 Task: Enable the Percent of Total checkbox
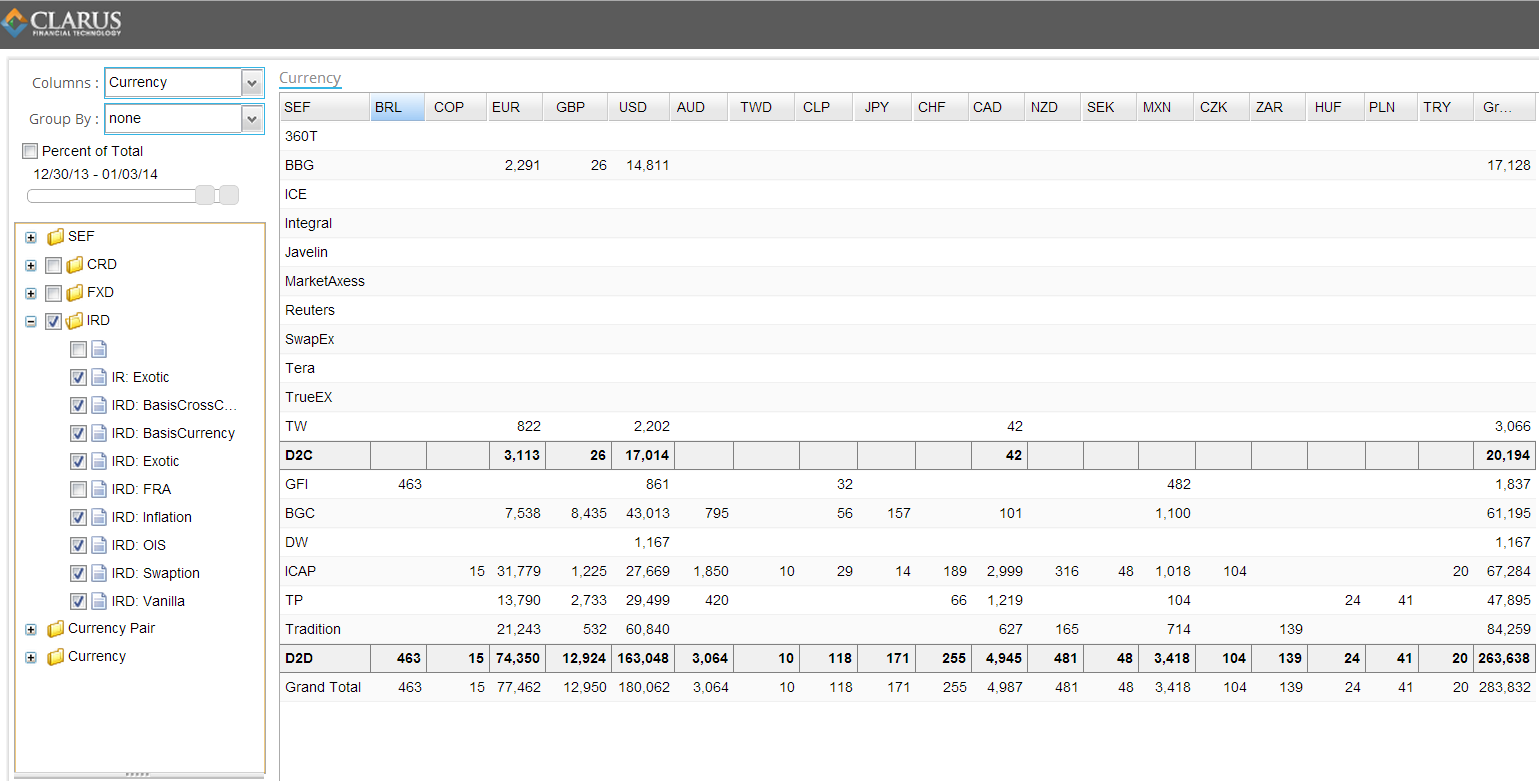pos(30,151)
